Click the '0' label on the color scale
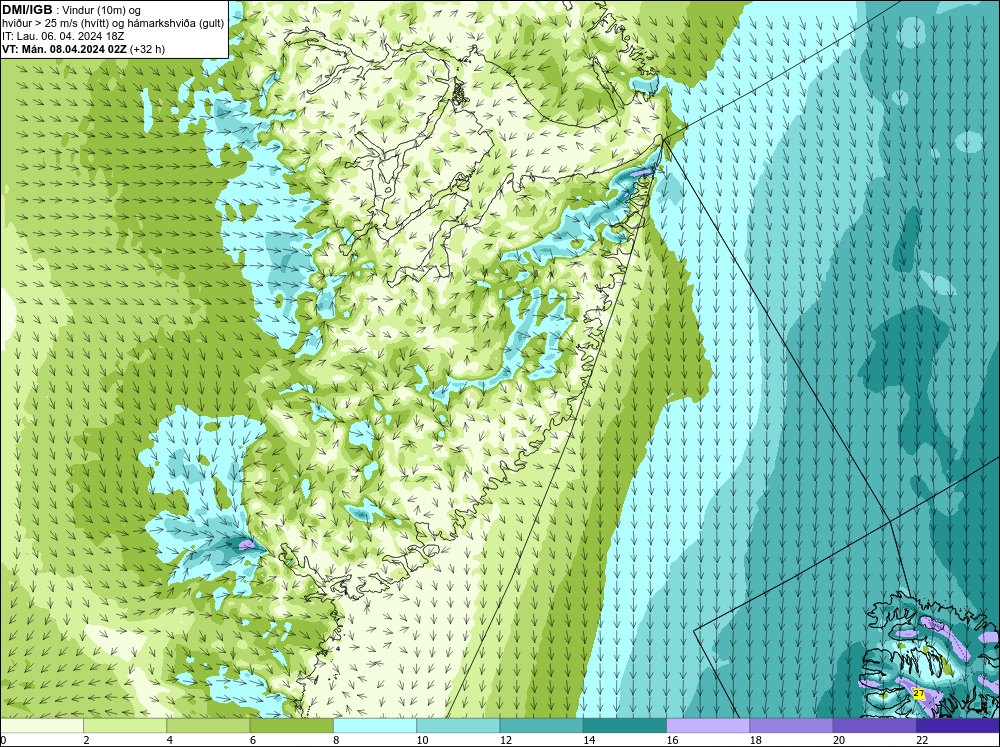The width and height of the screenshot is (1000, 747). point(3,740)
